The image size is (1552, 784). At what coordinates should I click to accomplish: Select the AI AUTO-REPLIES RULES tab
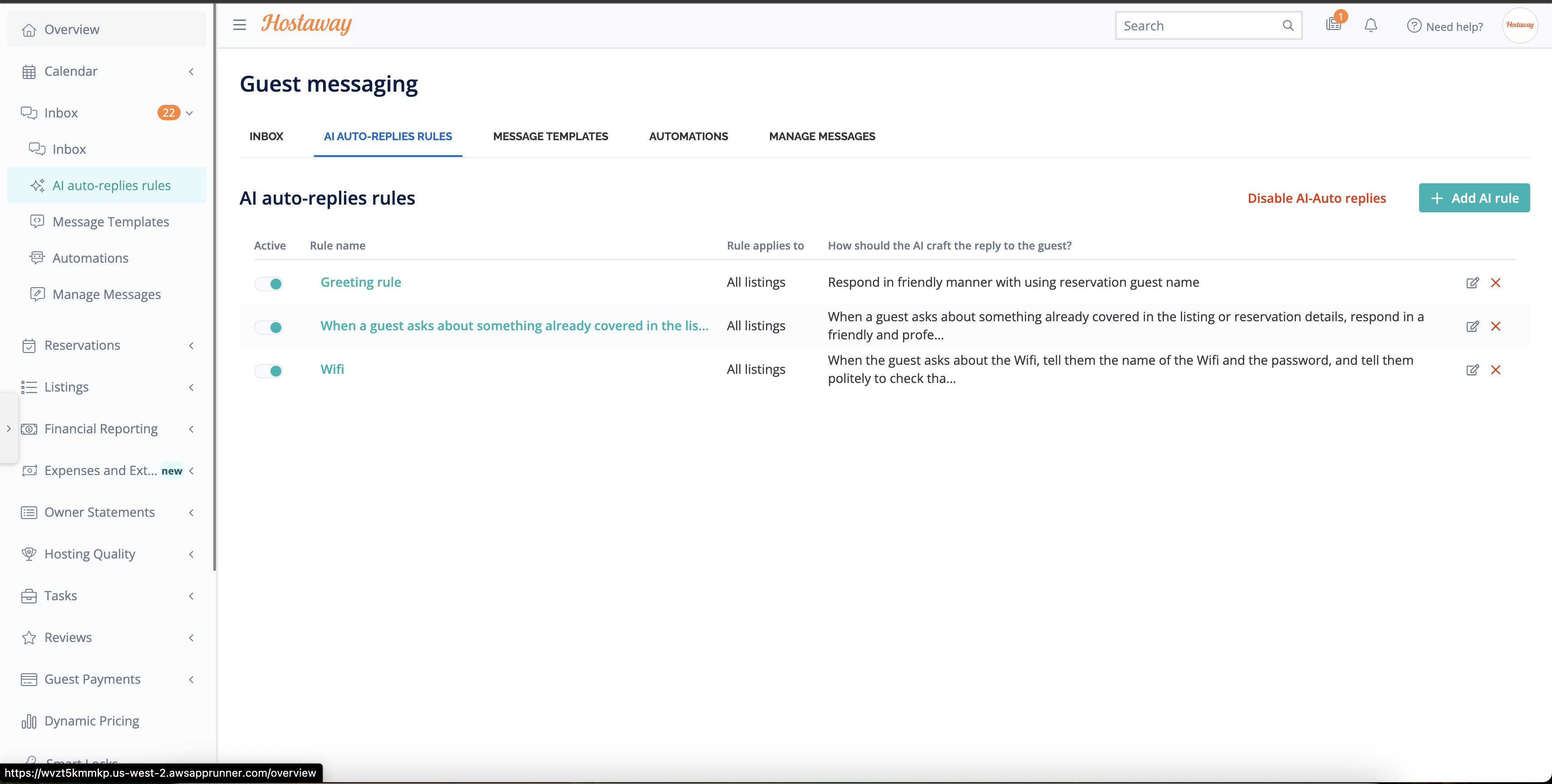click(388, 137)
